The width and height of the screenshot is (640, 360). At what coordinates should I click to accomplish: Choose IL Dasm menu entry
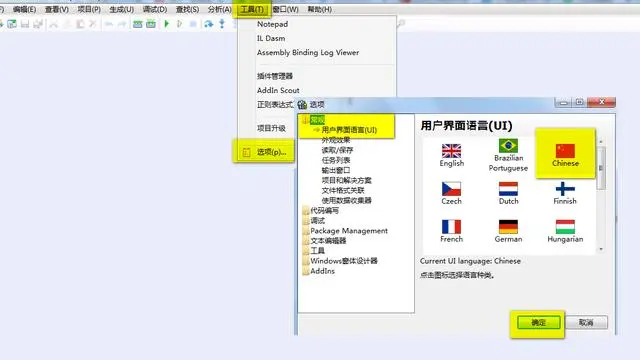(271, 38)
